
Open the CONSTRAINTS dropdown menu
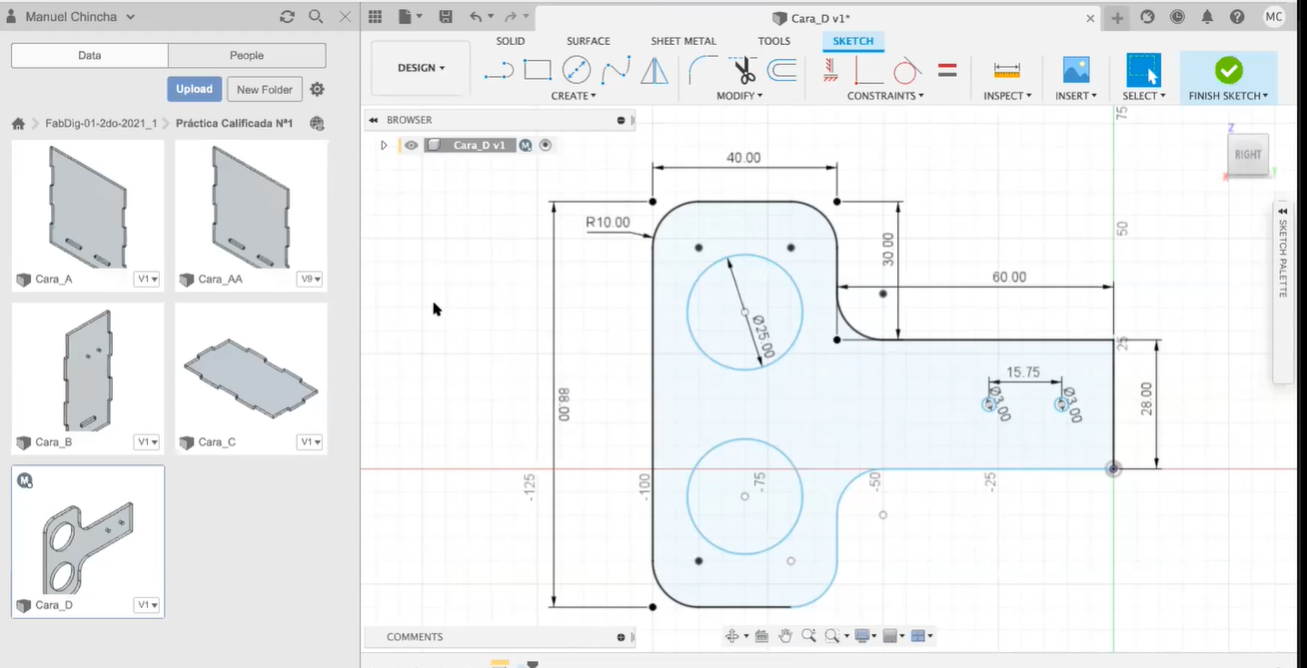click(885, 96)
